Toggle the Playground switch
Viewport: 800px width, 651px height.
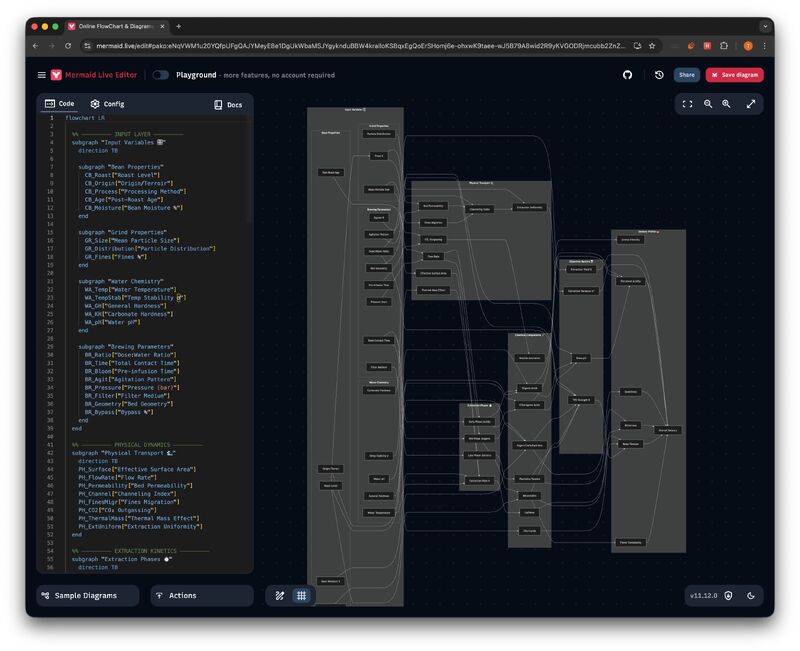[160, 75]
